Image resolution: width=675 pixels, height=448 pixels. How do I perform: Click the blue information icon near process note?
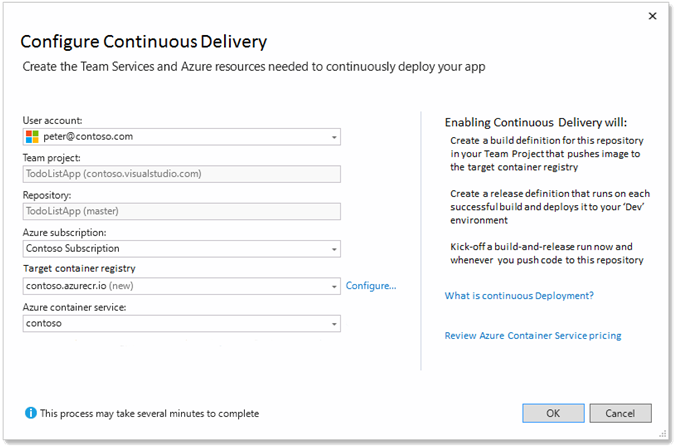31,413
